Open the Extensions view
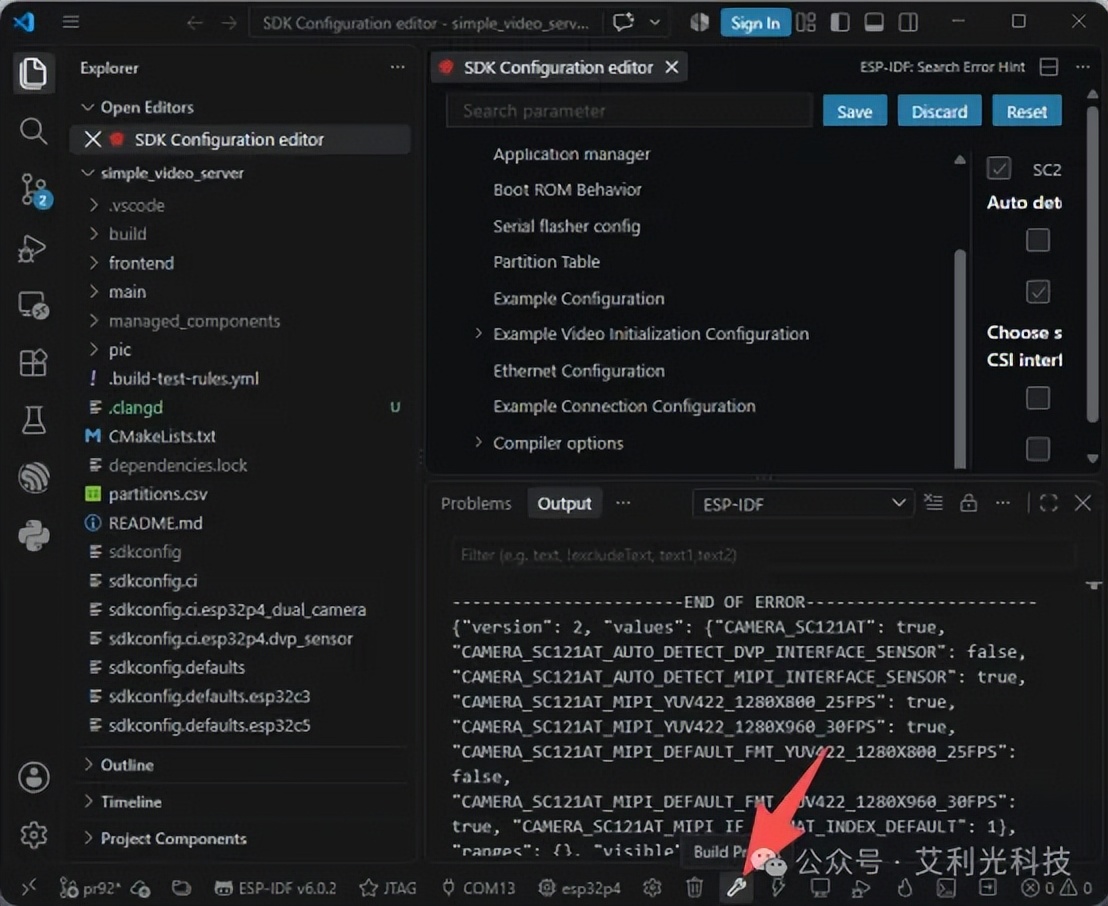This screenshot has width=1108, height=906. [x=33, y=363]
